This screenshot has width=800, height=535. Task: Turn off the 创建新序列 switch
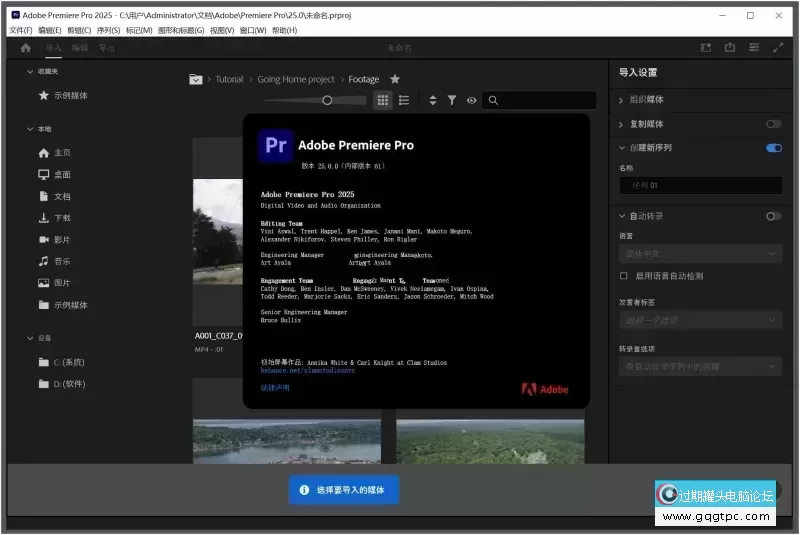pos(773,148)
